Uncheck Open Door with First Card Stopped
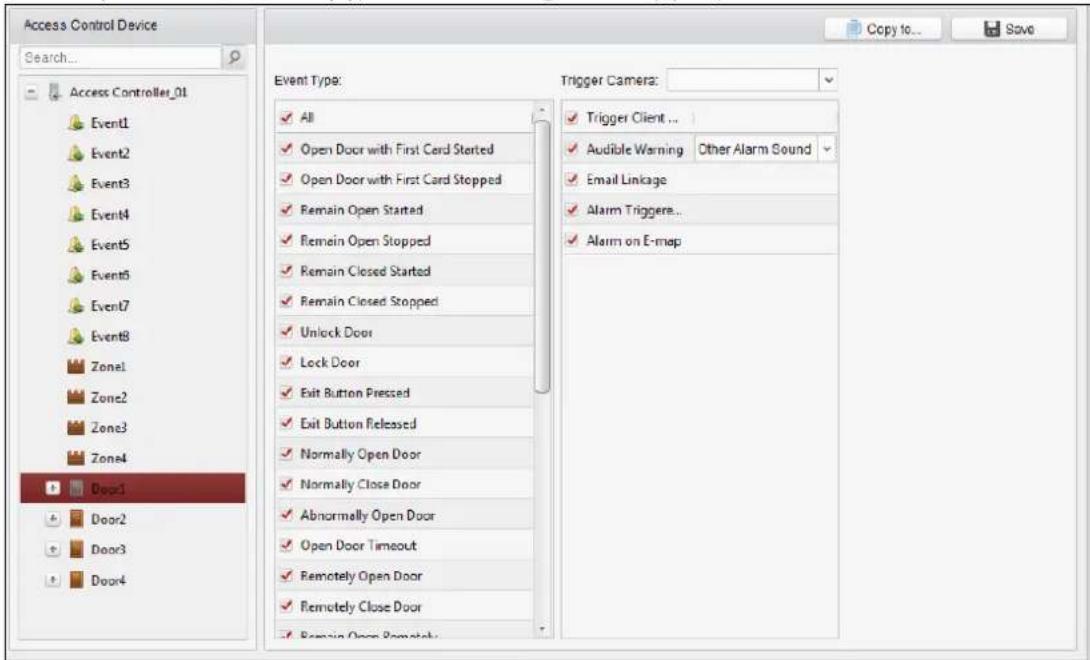1090x660 pixels. coord(286,179)
